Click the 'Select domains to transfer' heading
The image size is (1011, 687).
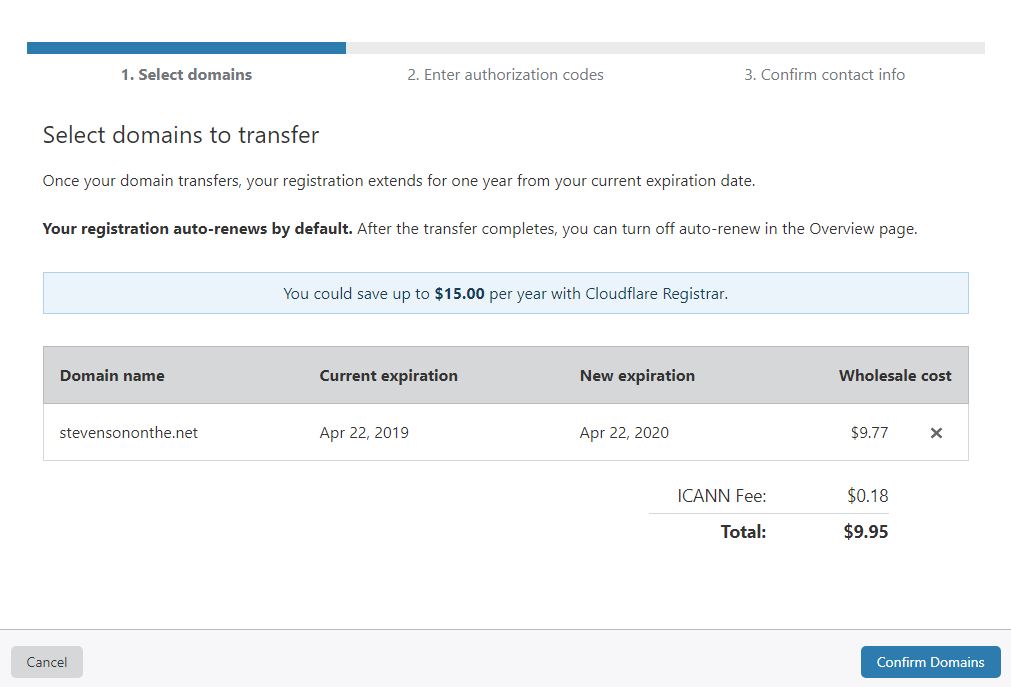181,135
